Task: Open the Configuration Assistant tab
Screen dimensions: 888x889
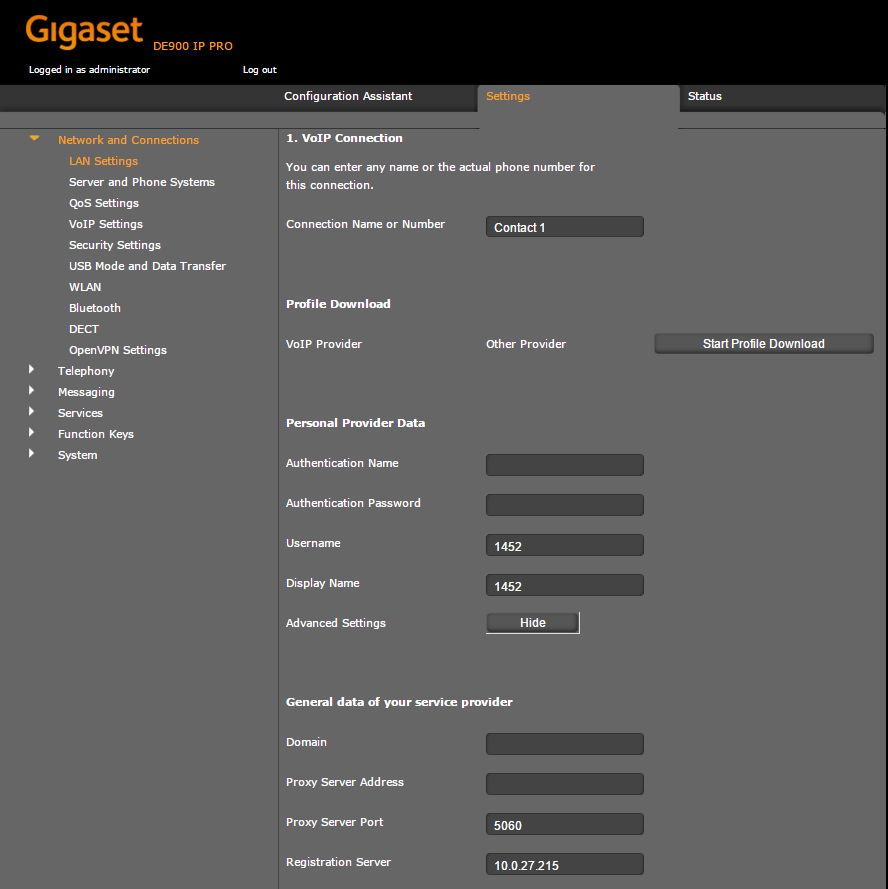Action: 348,96
